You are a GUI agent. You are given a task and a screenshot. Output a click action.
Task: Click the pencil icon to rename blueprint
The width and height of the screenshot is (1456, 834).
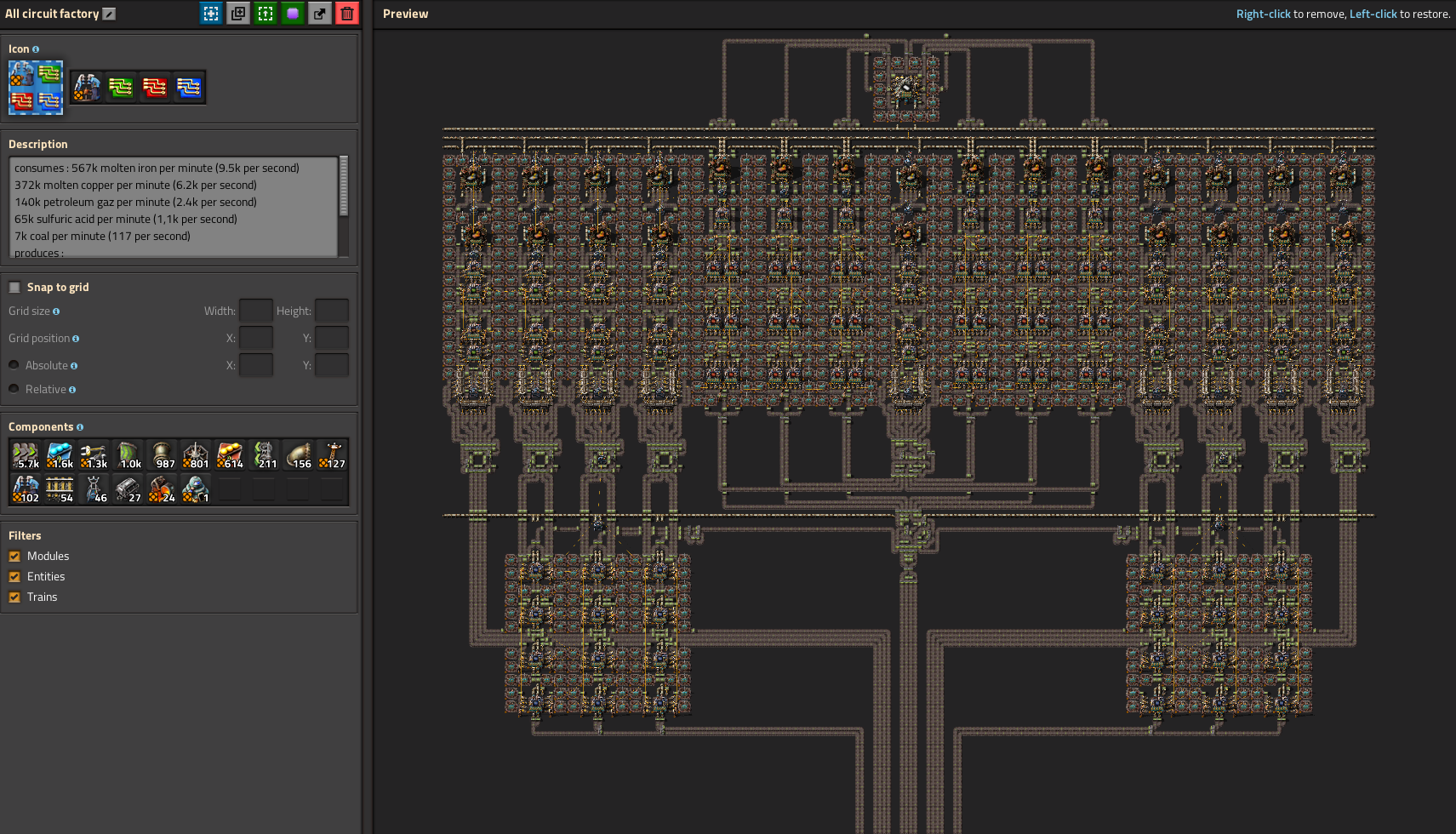coord(109,14)
